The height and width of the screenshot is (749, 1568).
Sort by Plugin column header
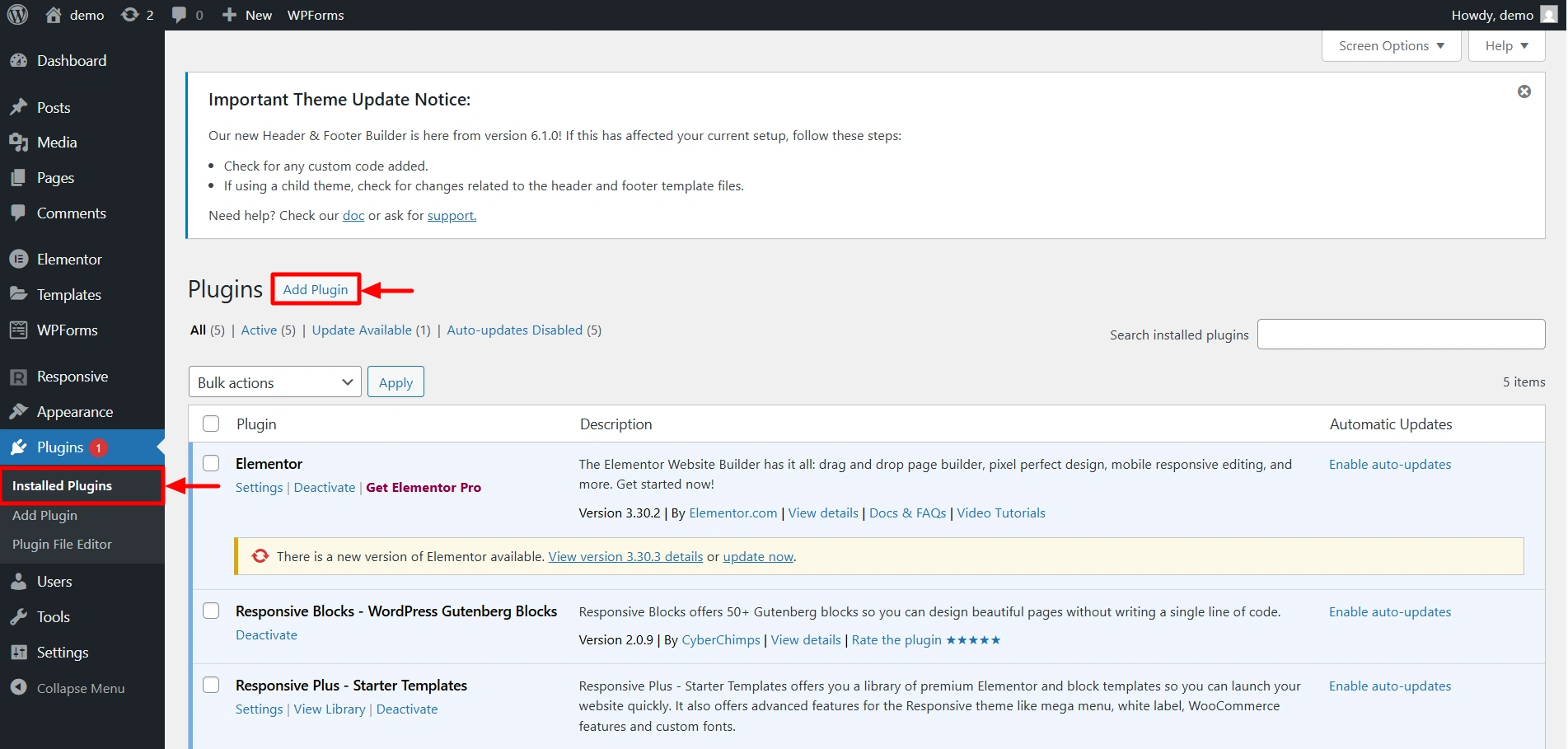[256, 424]
